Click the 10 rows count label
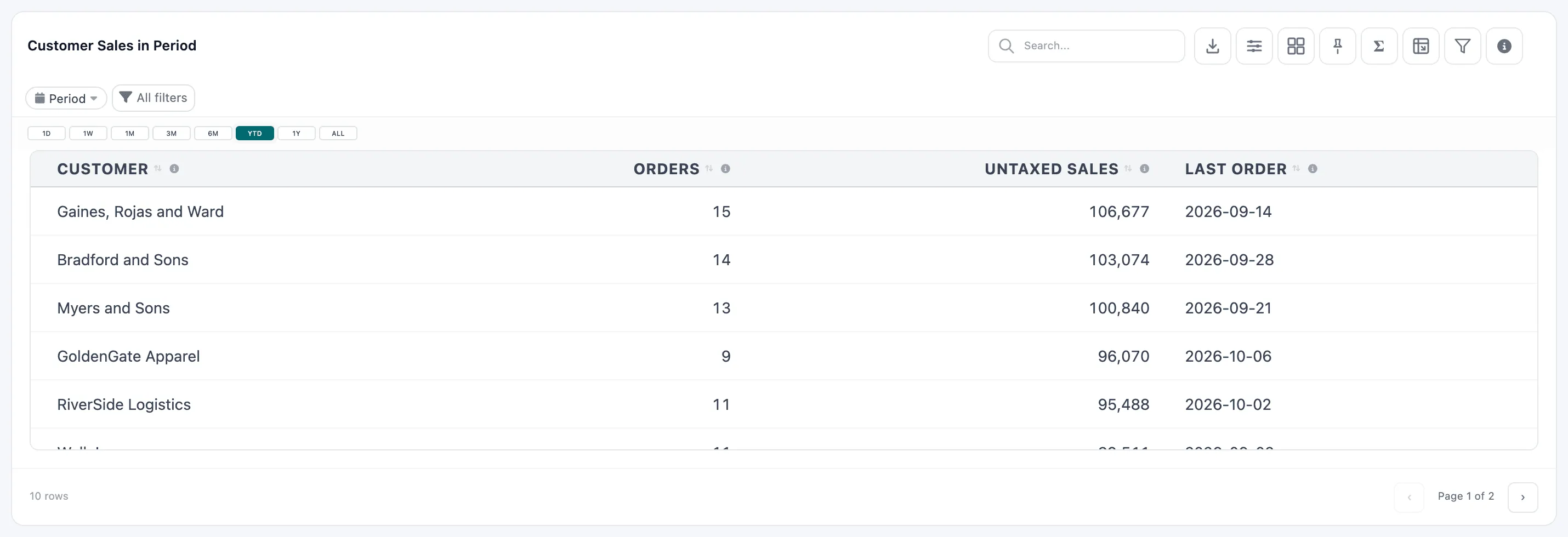This screenshot has height=537, width=1568. (49, 496)
